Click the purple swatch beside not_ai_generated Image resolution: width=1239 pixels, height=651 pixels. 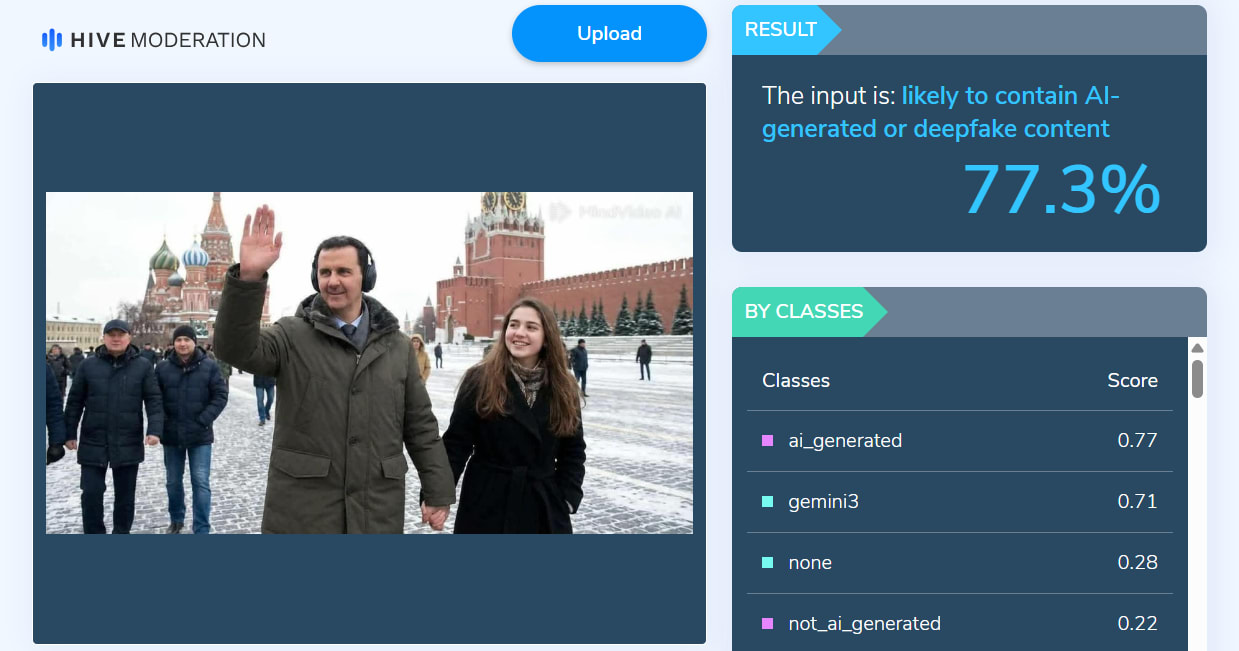pyautogui.click(x=768, y=623)
